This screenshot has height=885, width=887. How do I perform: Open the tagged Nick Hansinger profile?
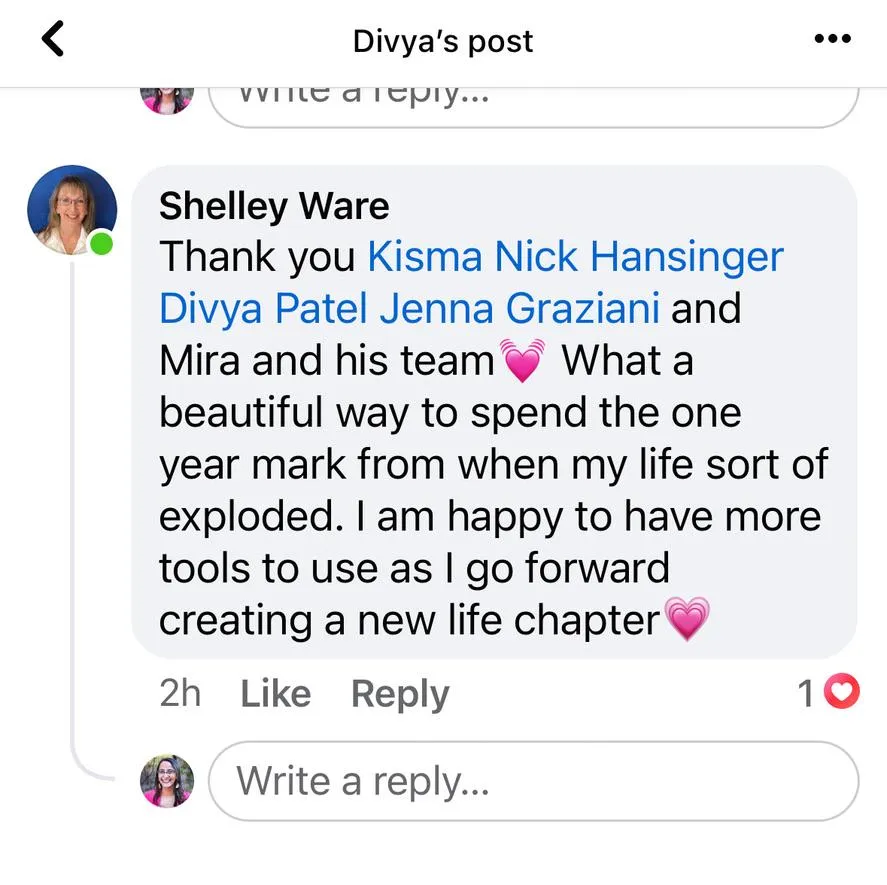tap(639, 257)
